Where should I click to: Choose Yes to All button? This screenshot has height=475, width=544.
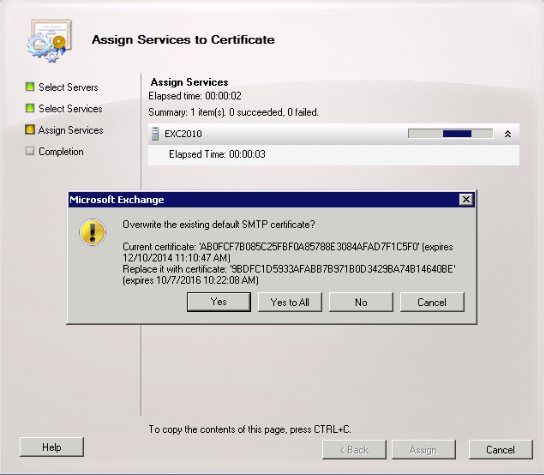(290, 302)
